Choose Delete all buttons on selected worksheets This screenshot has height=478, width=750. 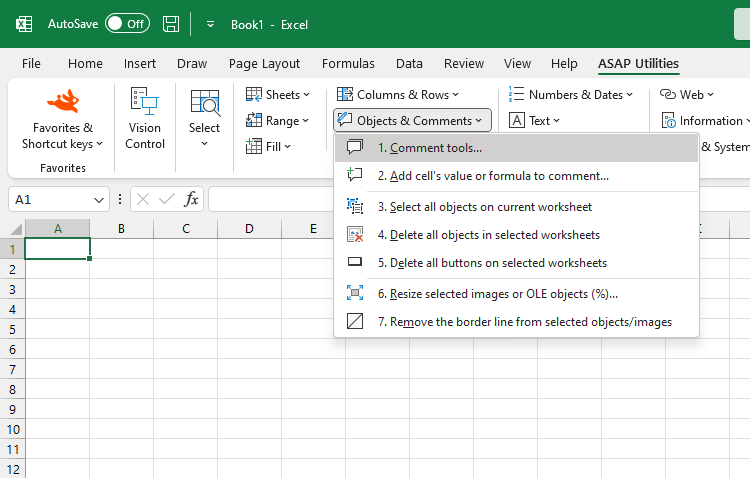coord(516,263)
